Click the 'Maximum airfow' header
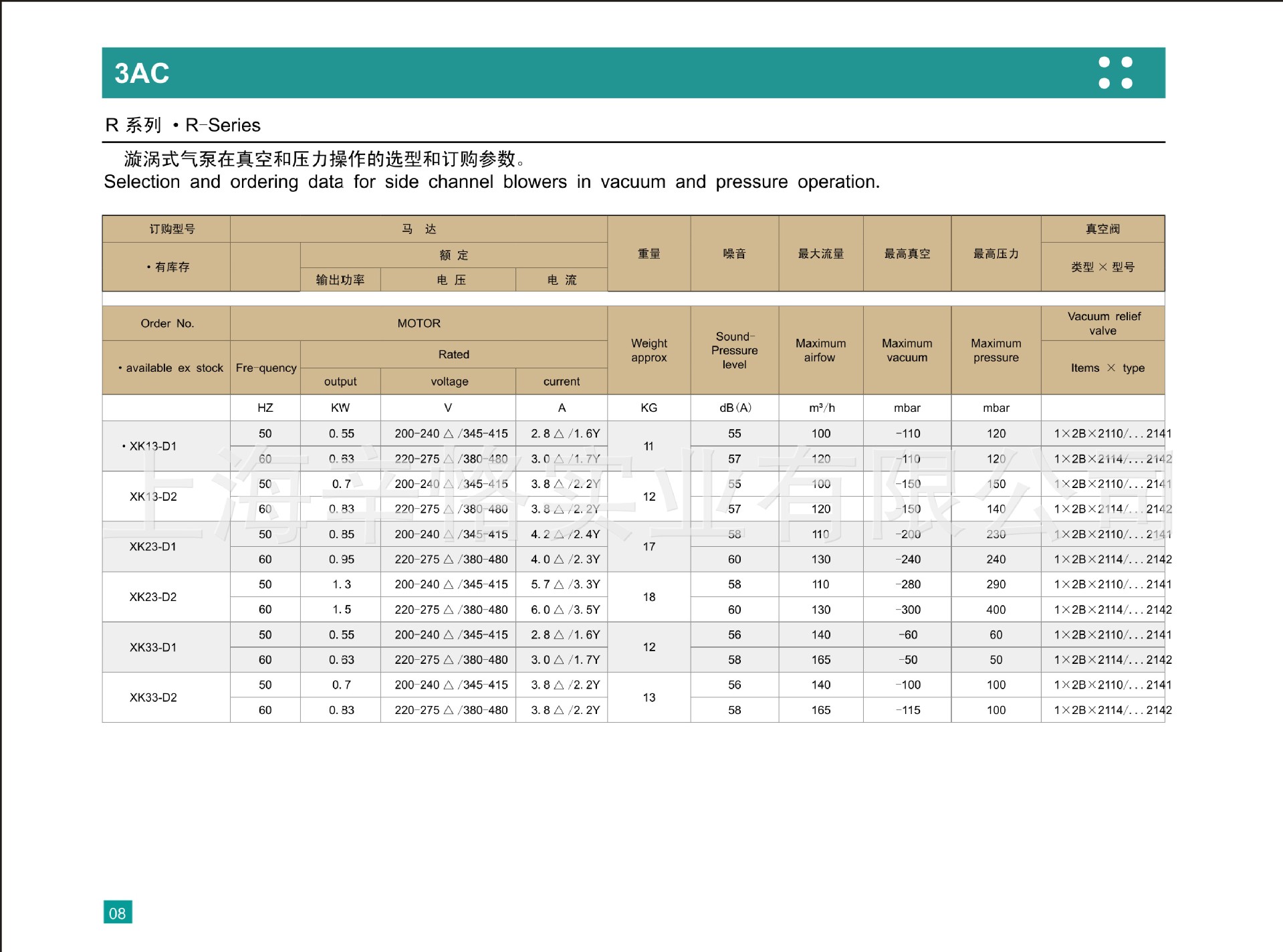Image resolution: width=1283 pixels, height=952 pixels. click(820, 350)
